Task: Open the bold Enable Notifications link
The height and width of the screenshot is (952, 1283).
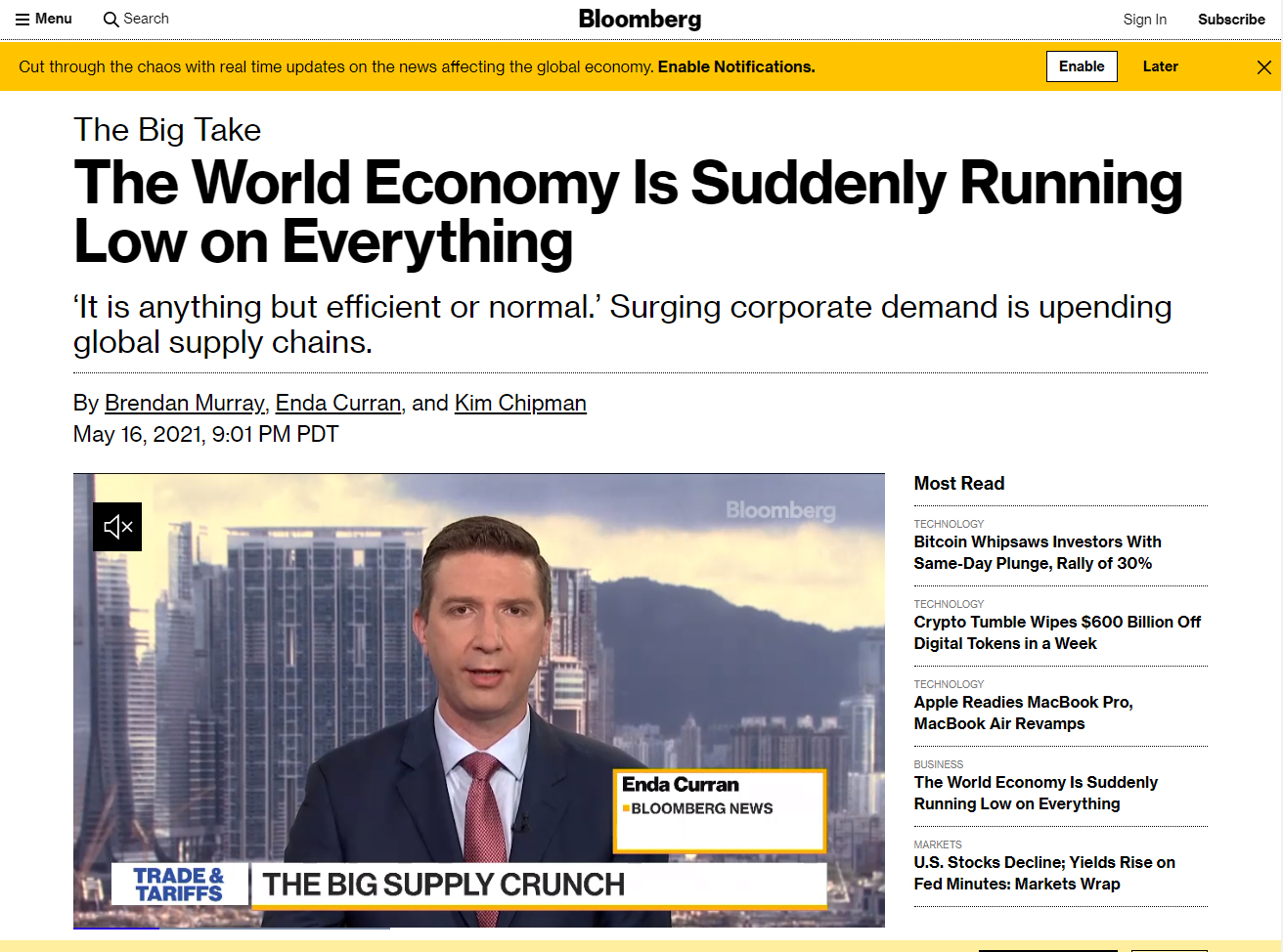Action: pos(736,66)
